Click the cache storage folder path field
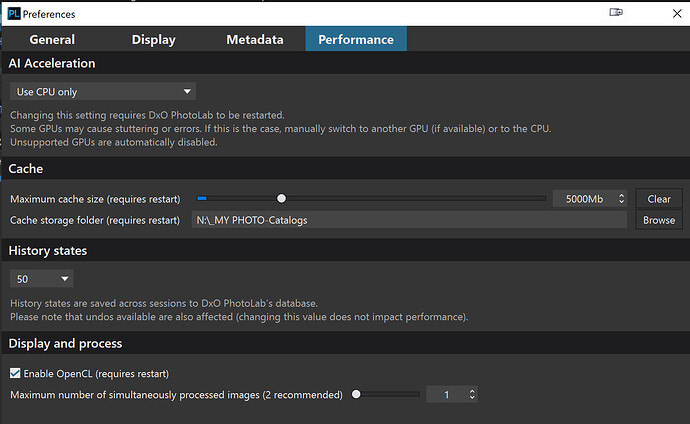 pyautogui.click(x=408, y=220)
